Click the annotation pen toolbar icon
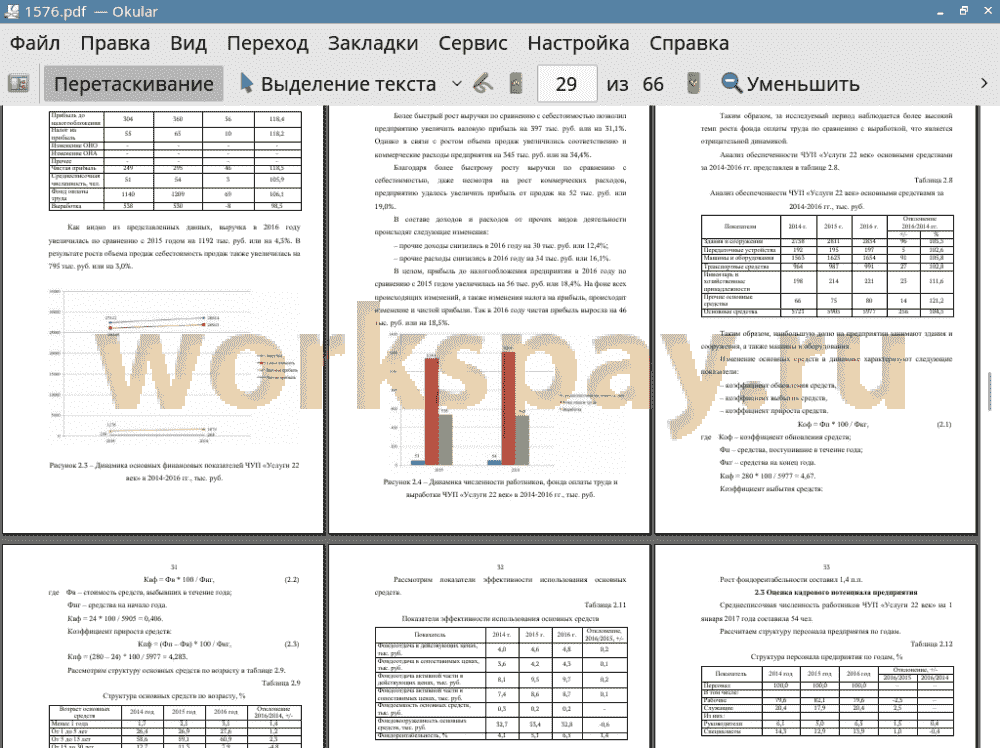 click(483, 84)
